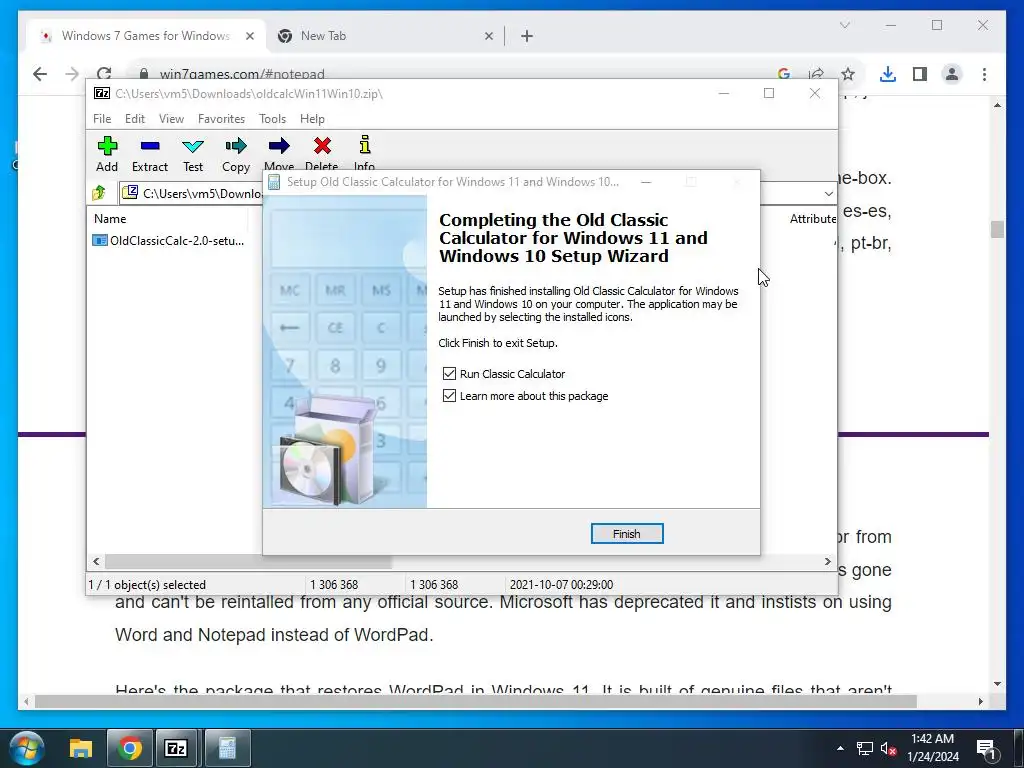Open the 7-Zip Tools menu
Image resolution: width=1024 pixels, height=768 pixels.
click(x=272, y=119)
